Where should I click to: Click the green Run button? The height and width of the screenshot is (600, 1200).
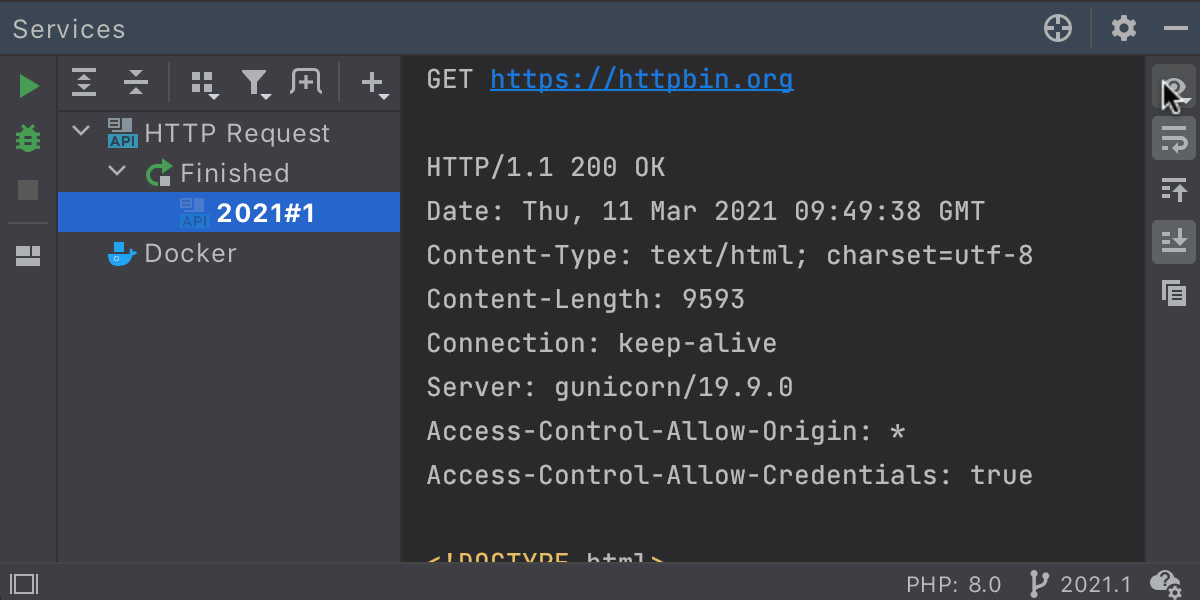click(29, 86)
